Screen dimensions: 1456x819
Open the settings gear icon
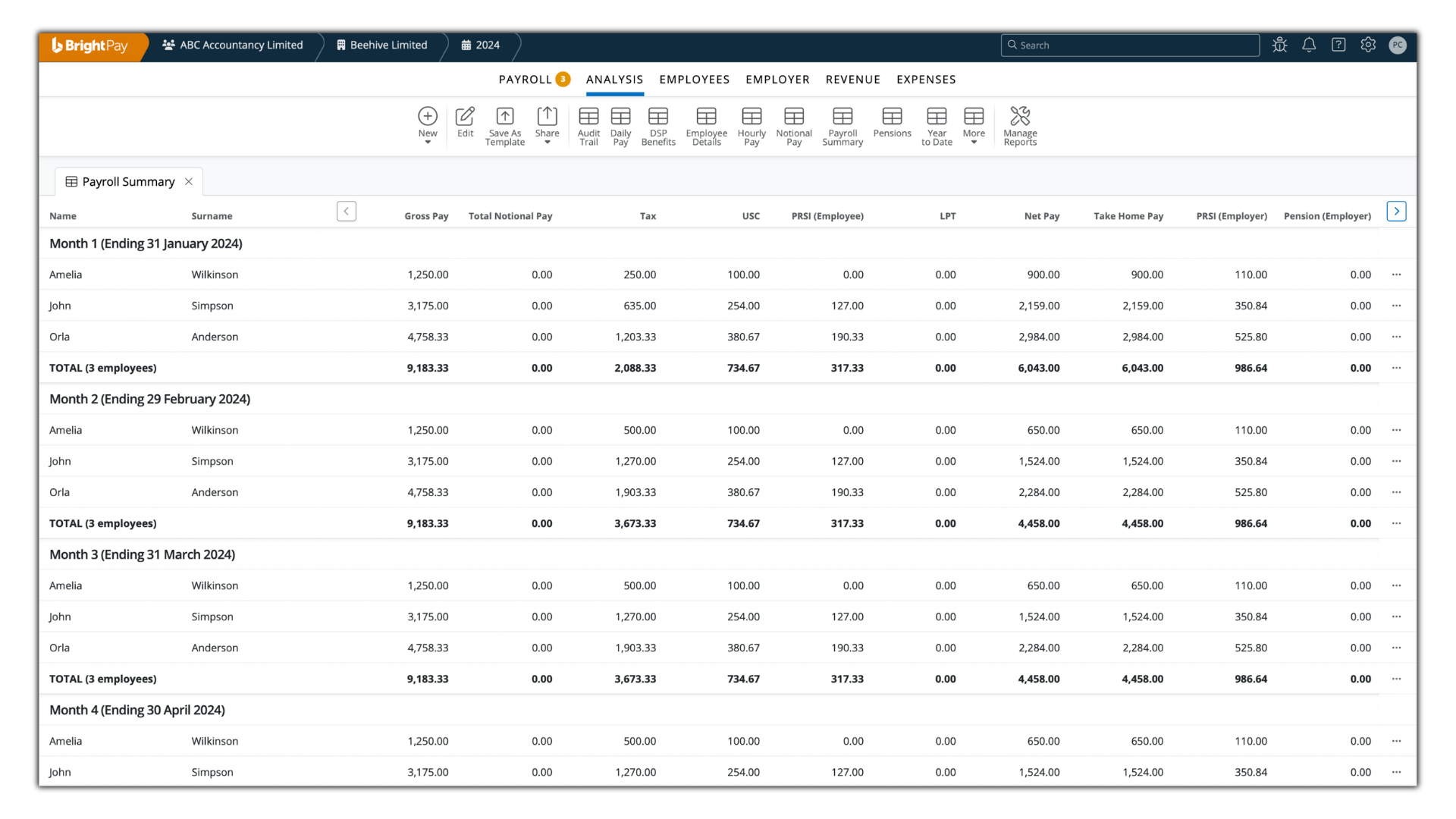click(x=1368, y=45)
